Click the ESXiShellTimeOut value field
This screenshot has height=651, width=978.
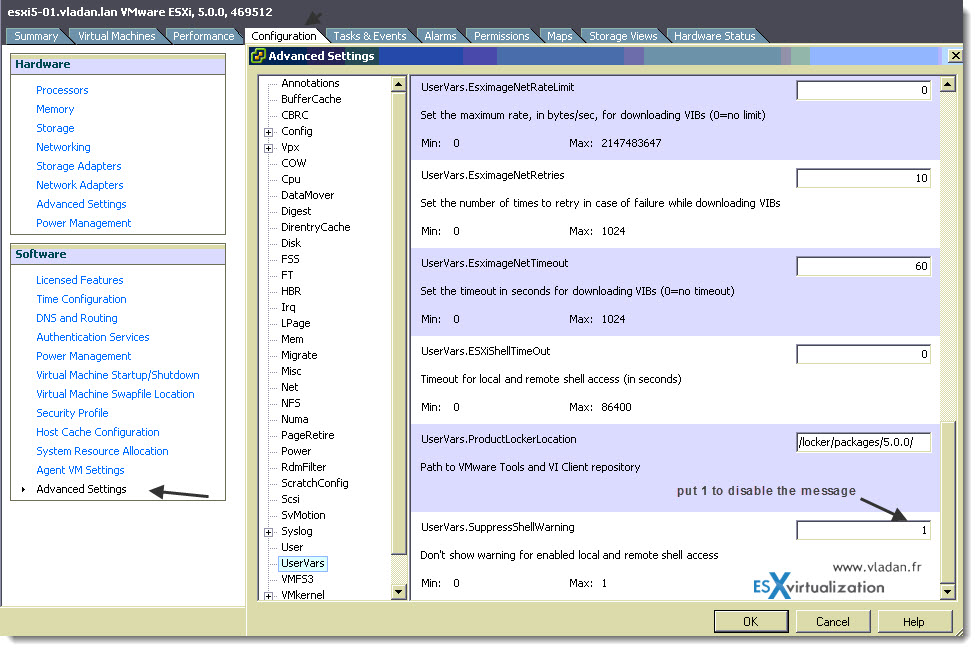point(863,354)
